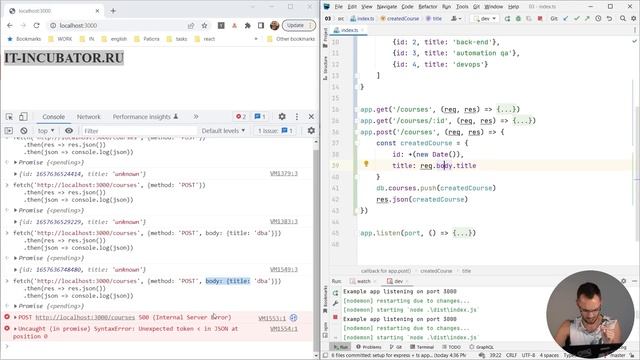Open the Chrome extensions puzzle icon
The height and width of the screenshot is (360, 640).
(x=247, y=25)
